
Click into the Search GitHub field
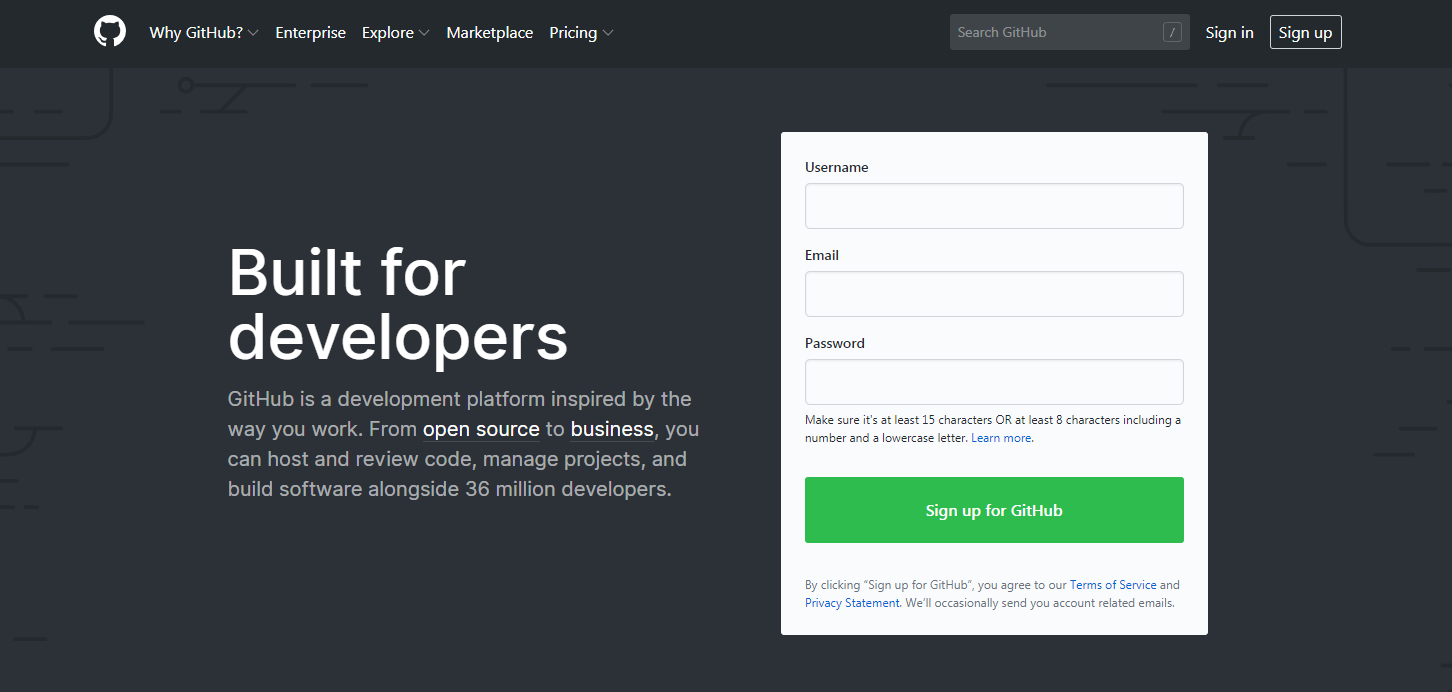(x=1070, y=32)
